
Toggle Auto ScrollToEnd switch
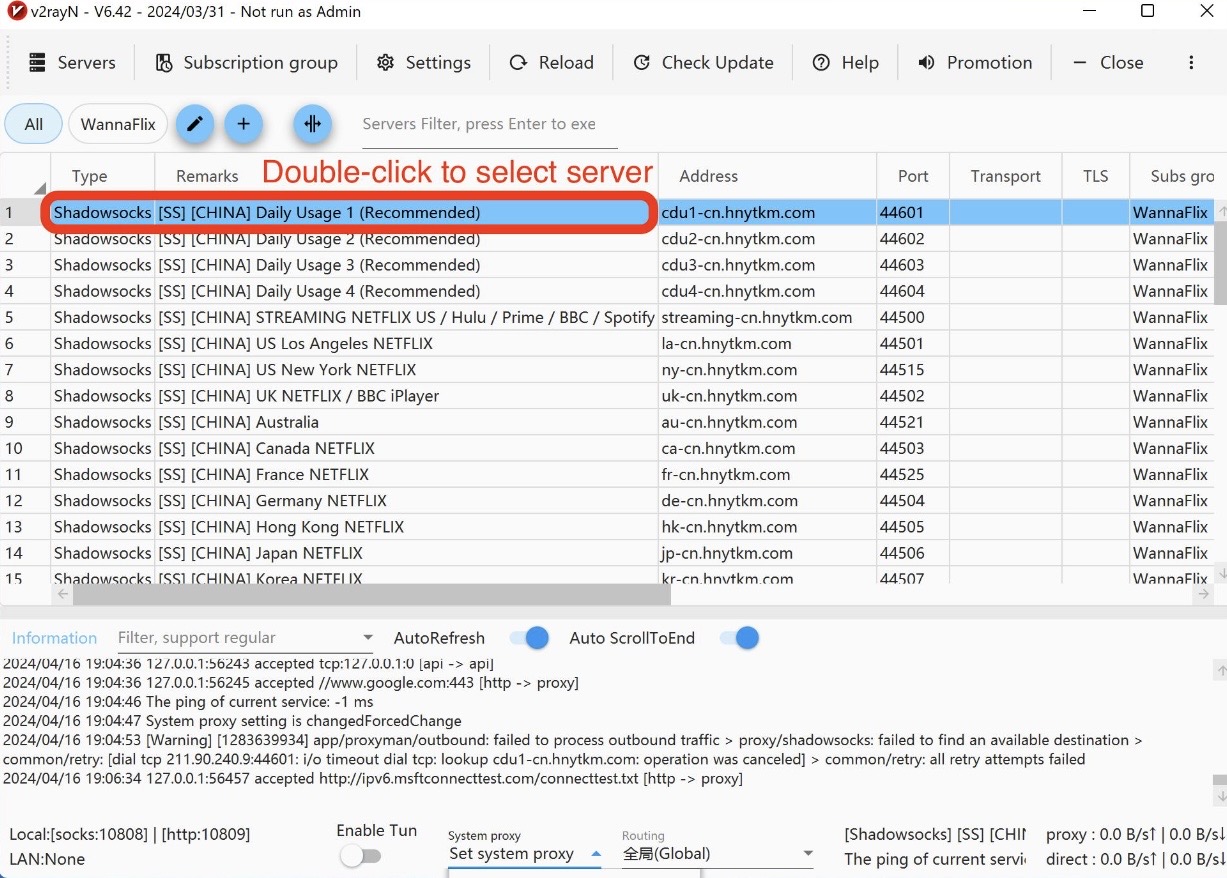739,638
